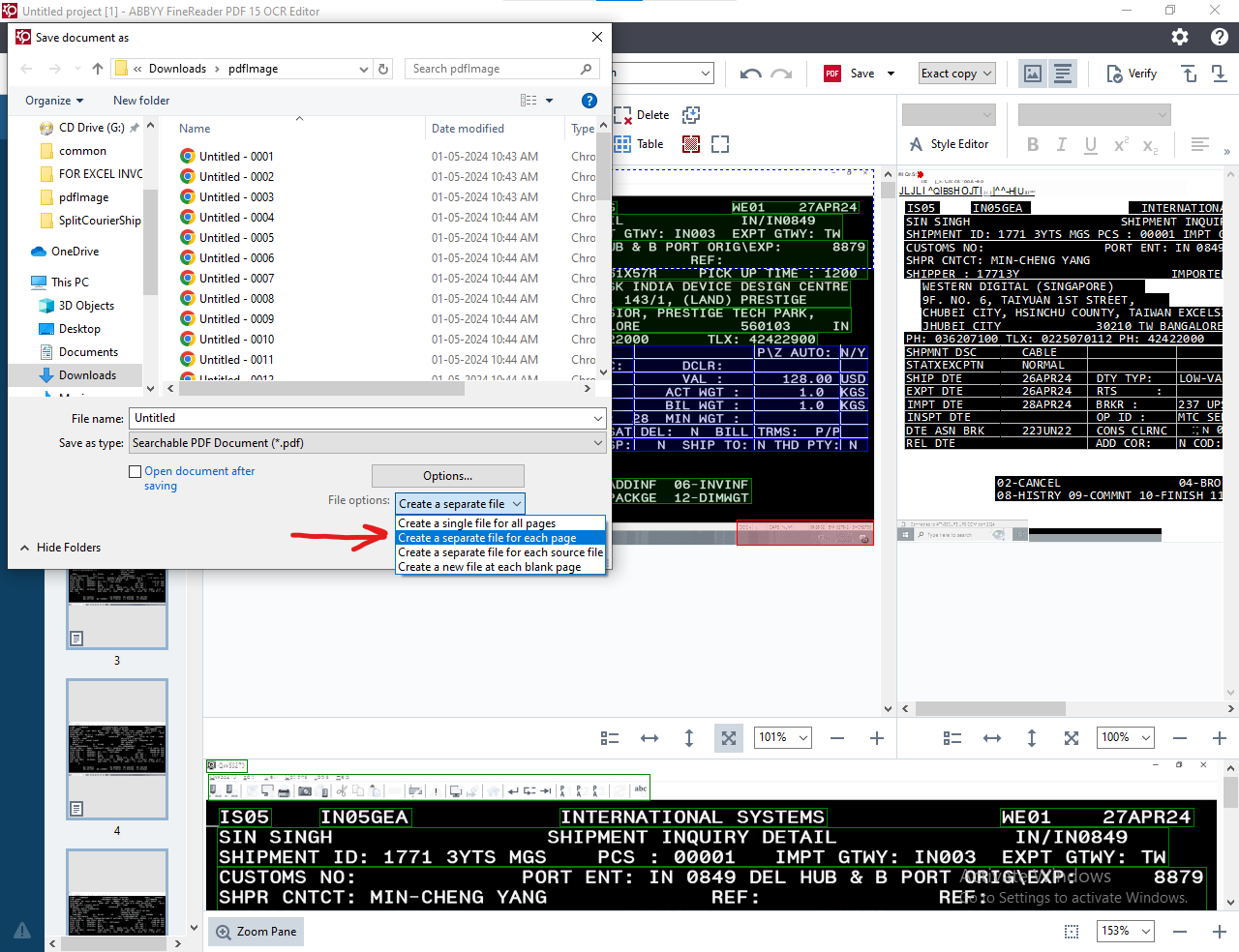
Task: Enable Open document after saving checkbox
Action: coord(136,471)
